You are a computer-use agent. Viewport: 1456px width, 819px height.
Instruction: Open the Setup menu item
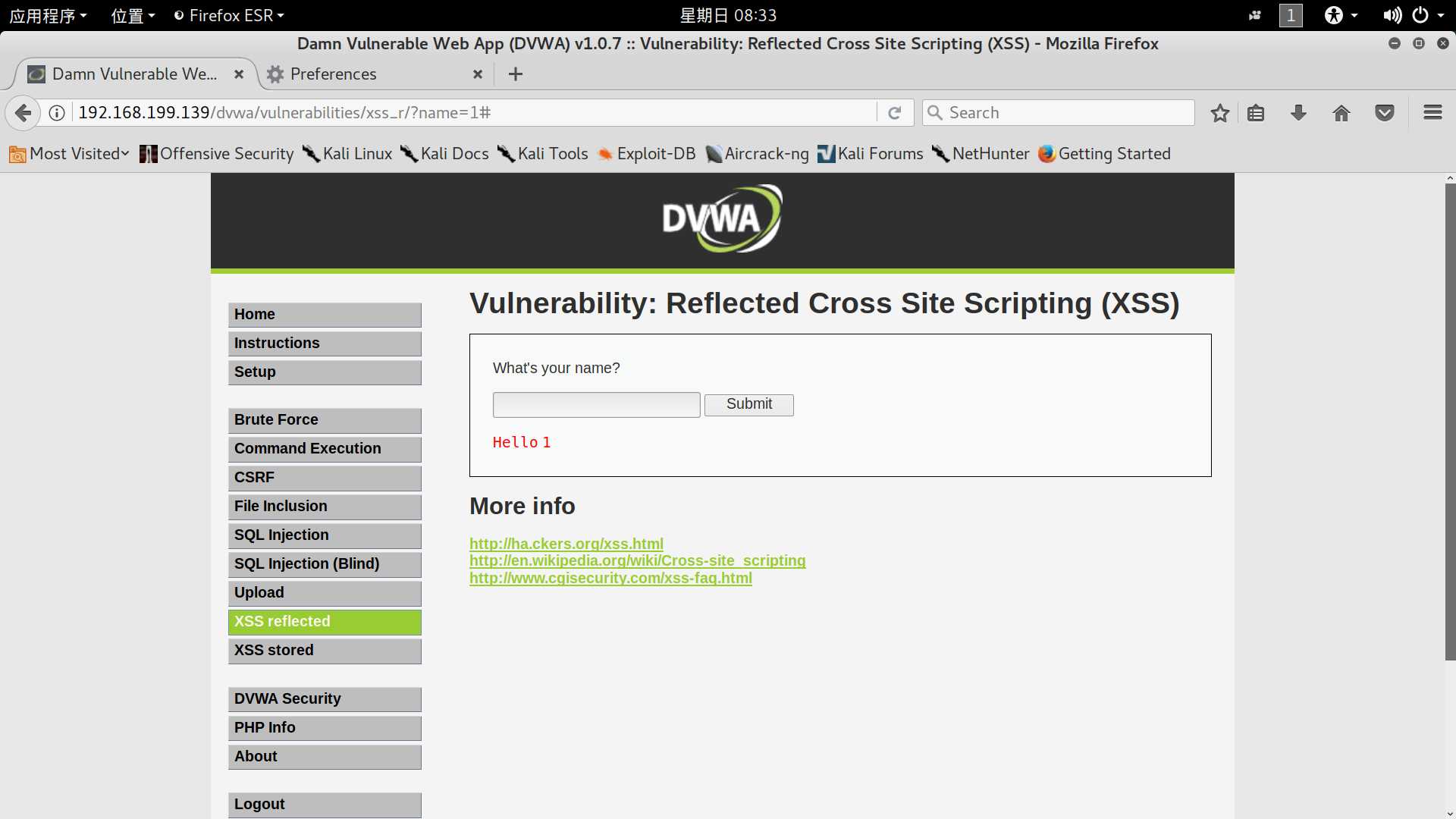(325, 372)
